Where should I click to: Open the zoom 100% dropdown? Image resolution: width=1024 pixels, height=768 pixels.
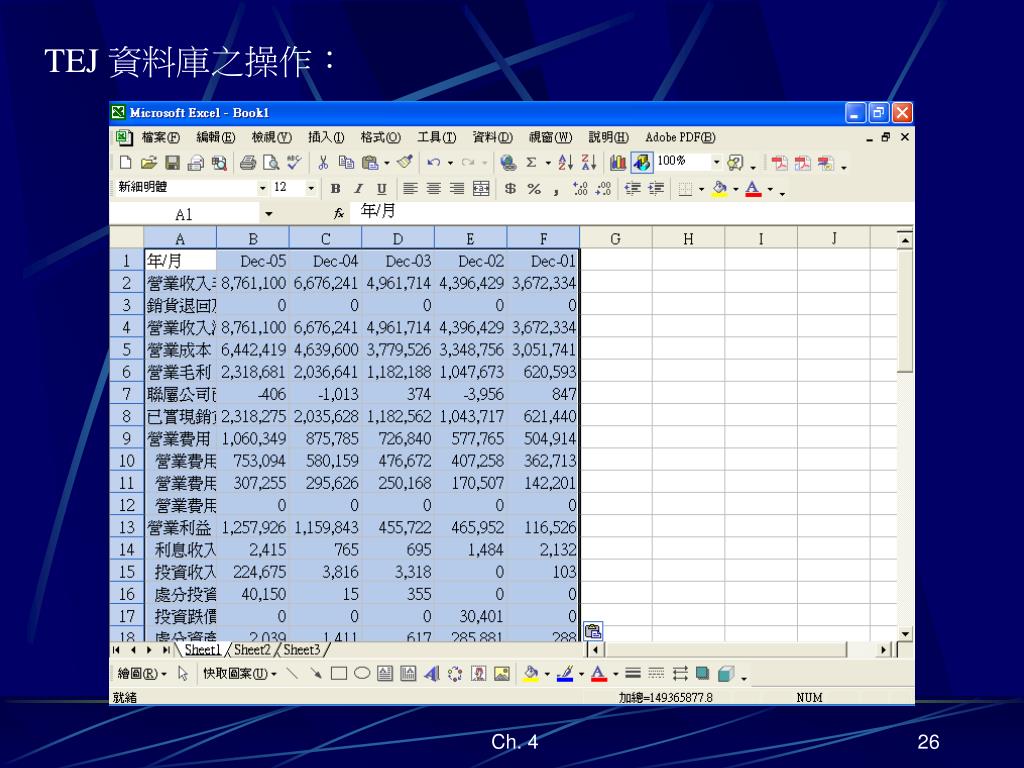pos(716,161)
